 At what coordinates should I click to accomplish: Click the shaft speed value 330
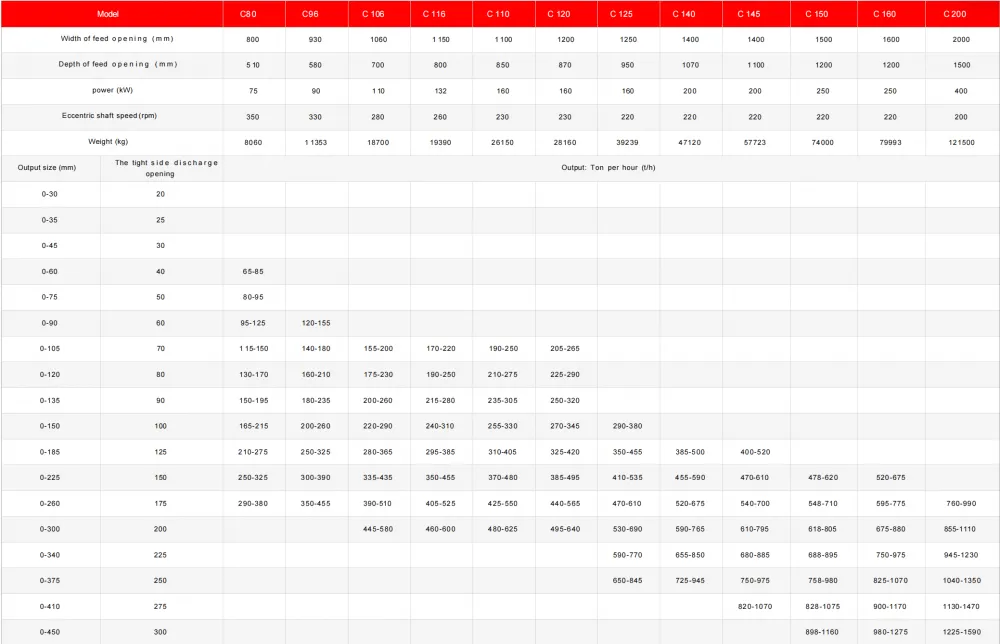[x=315, y=117]
